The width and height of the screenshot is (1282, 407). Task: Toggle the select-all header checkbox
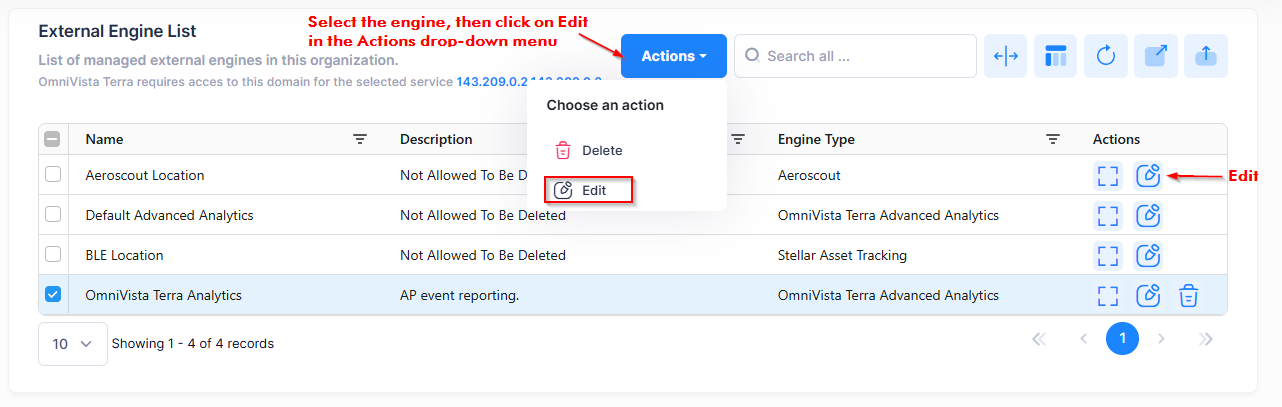tap(54, 140)
